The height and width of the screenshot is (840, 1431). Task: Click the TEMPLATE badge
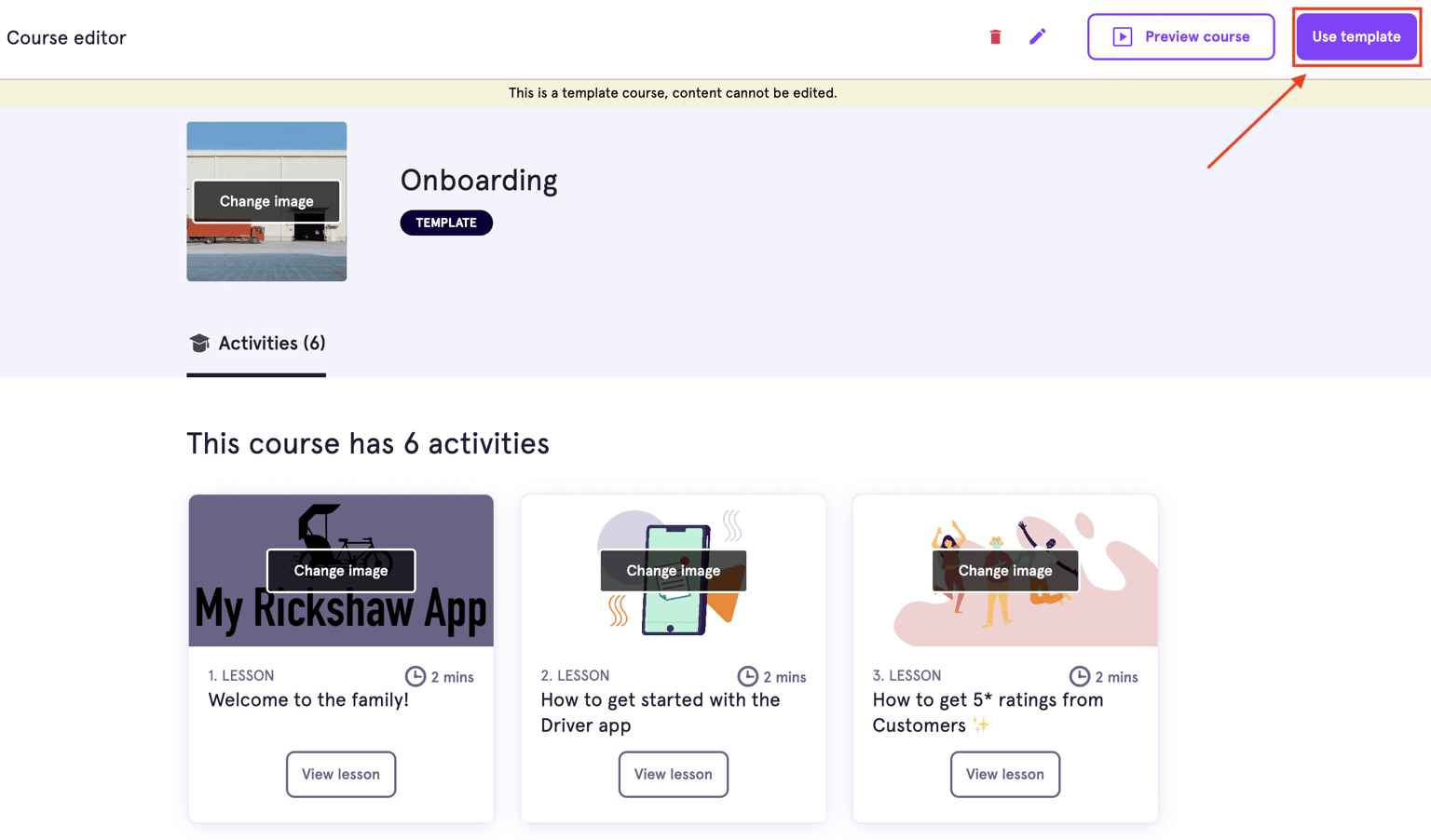click(x=446, y=223)
